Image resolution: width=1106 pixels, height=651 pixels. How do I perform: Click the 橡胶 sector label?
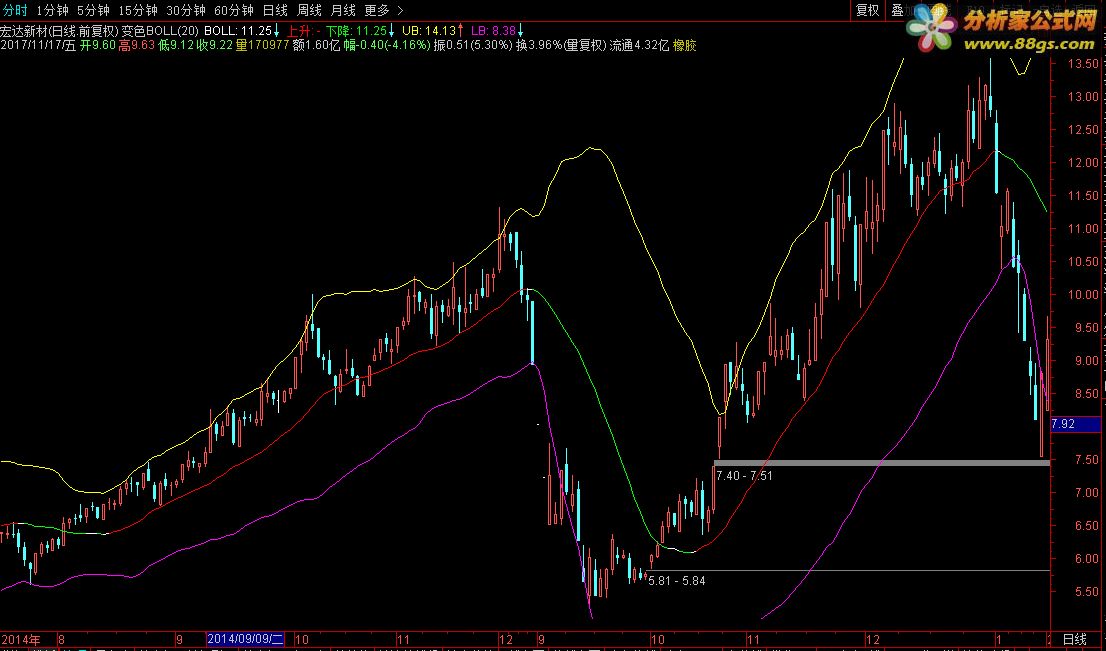coord(684,45)
